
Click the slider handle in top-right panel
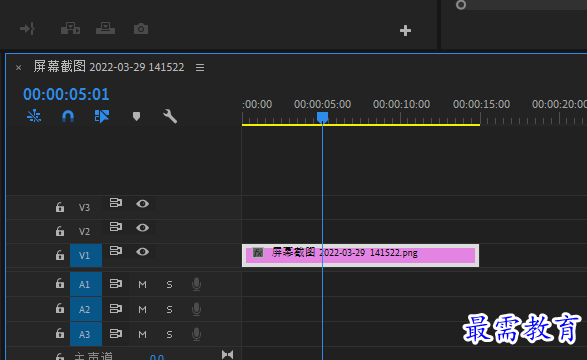pos(461,5)
